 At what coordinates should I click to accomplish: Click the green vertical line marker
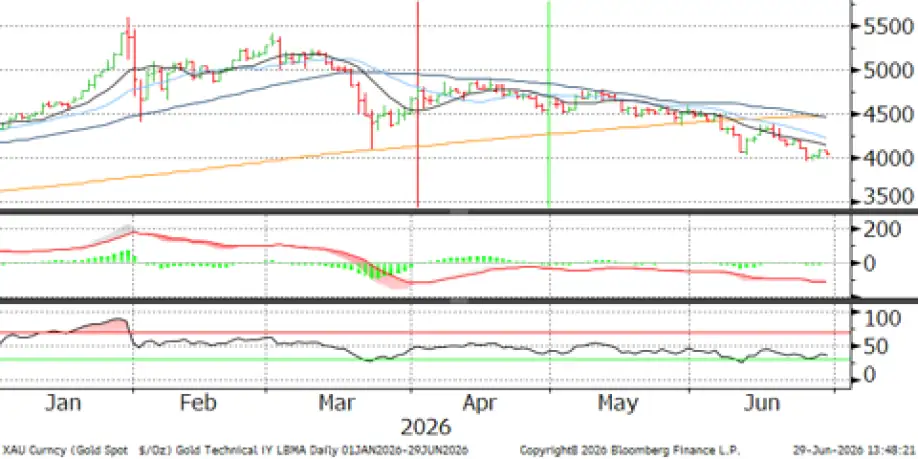click(549, 104)
